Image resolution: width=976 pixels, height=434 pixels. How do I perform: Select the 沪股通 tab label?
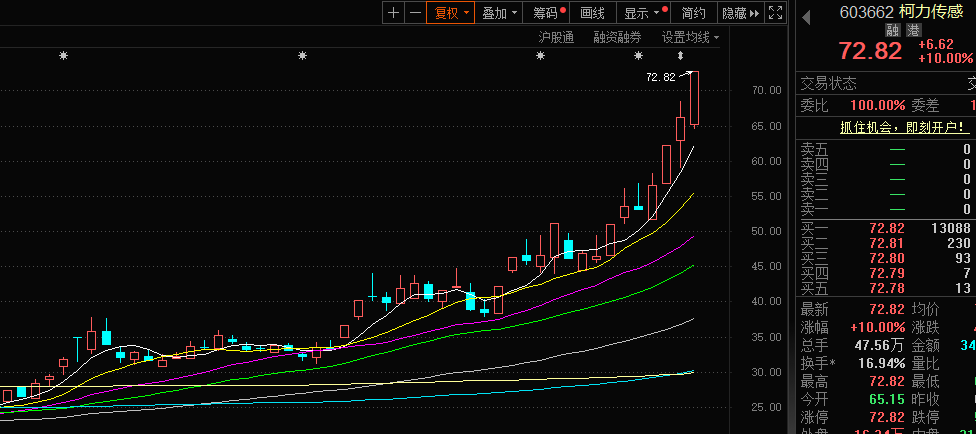point(556,37)
